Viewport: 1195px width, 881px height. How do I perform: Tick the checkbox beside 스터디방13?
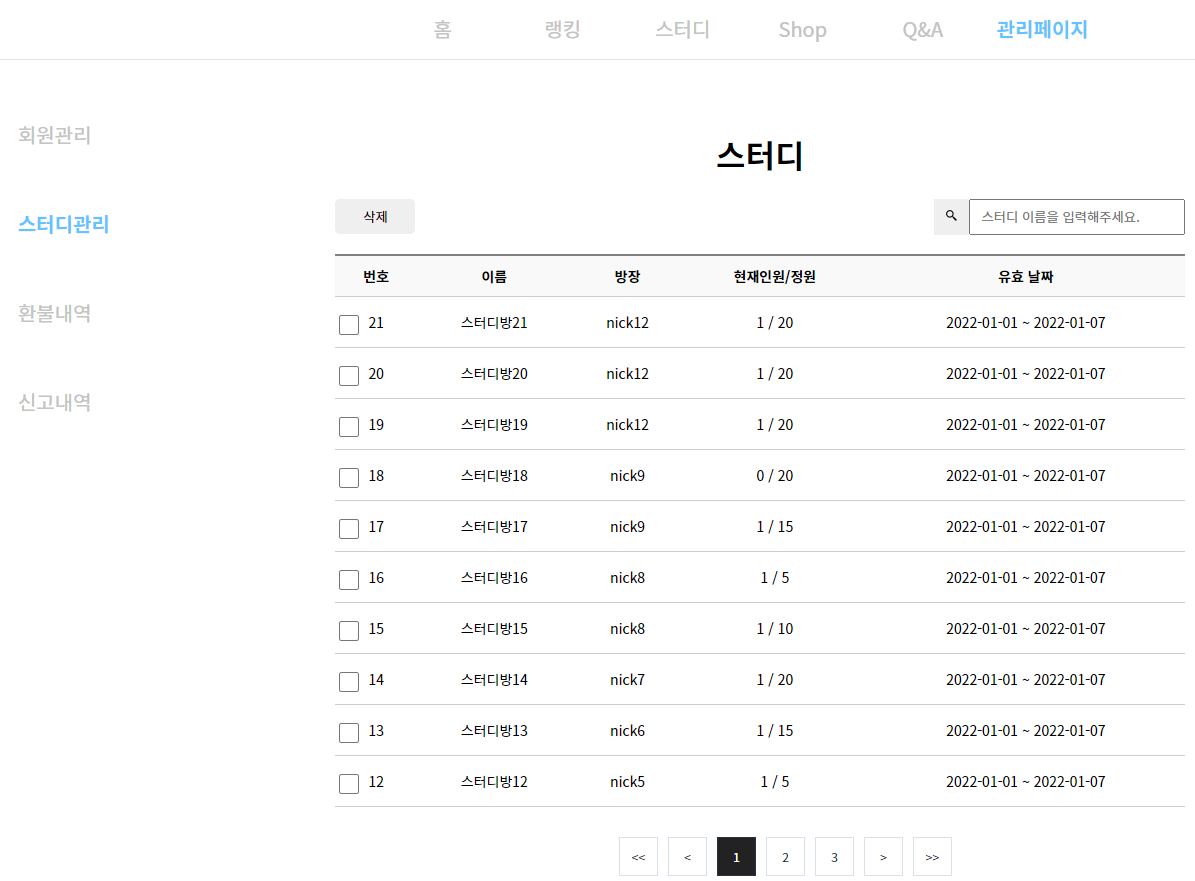click(x=348, y=732)
